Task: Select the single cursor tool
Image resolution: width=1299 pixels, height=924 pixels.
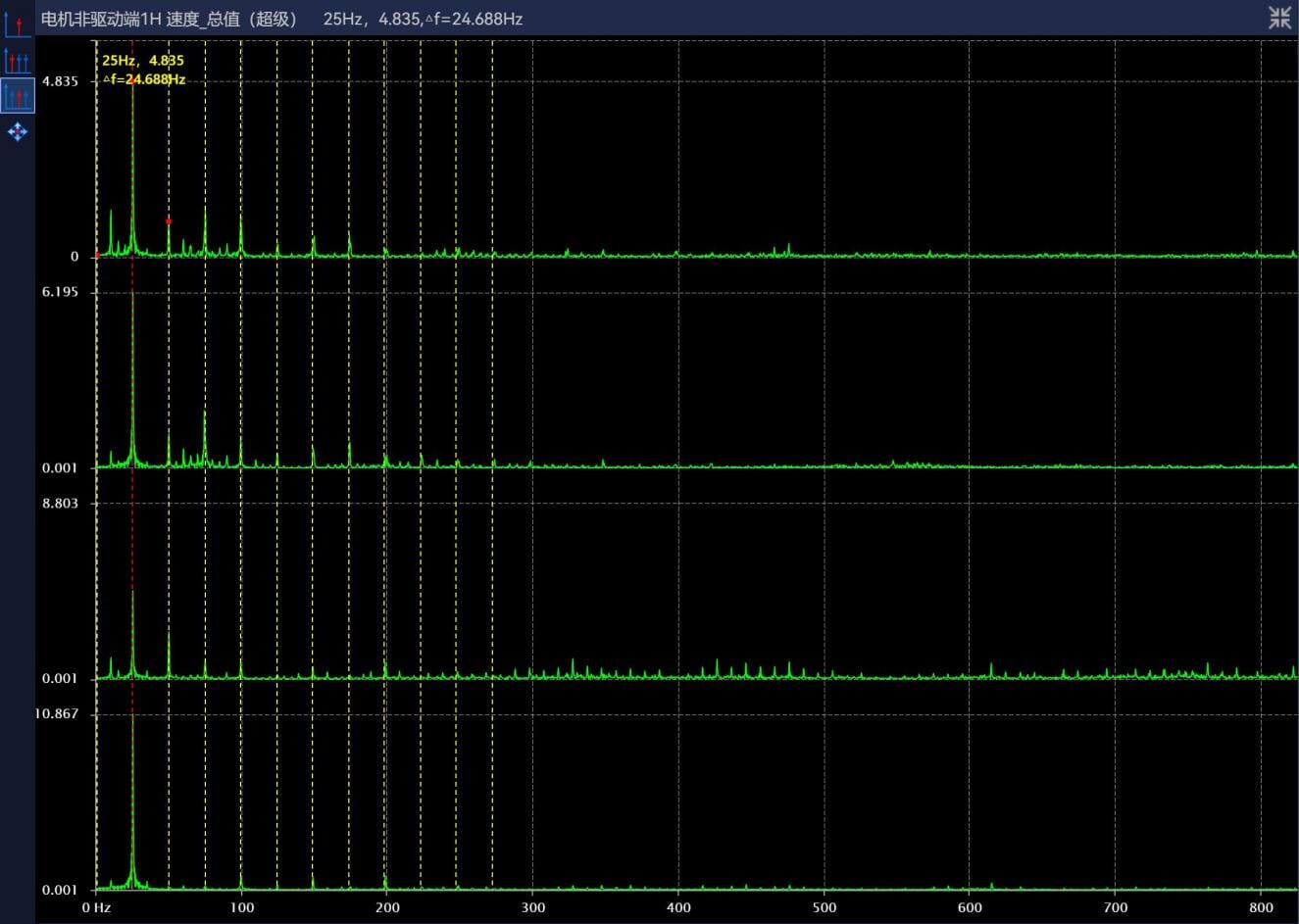Action: (18, 25)
